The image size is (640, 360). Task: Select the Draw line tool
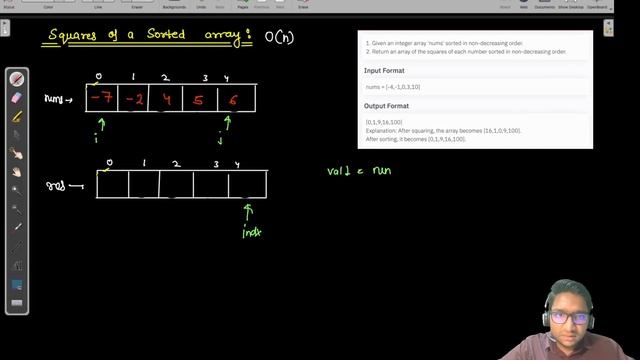(17, 247)
